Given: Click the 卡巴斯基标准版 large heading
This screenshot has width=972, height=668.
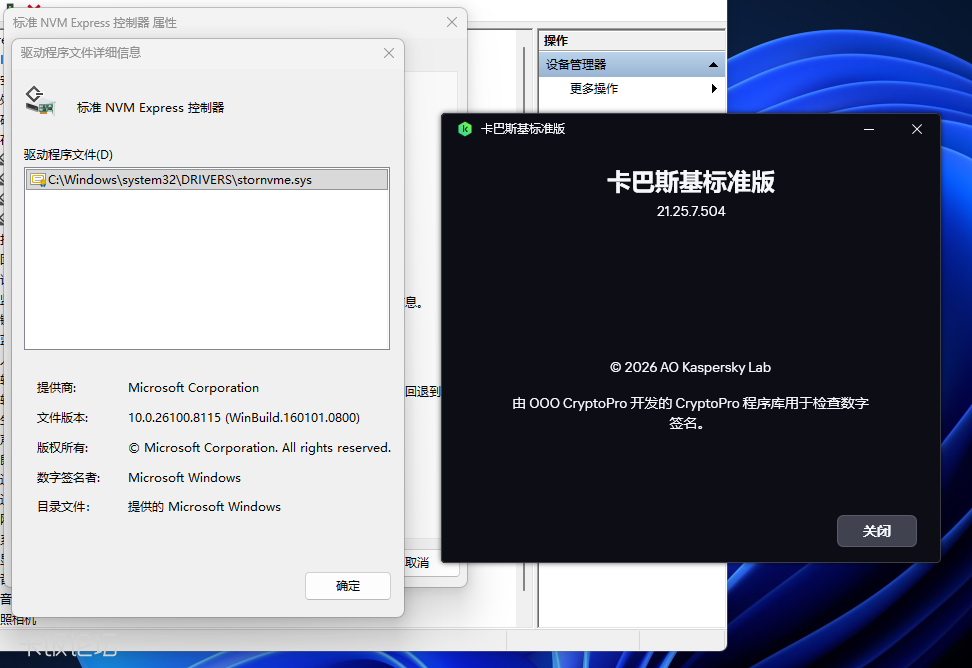Looking at the screenshot, I should [x=691, y=182].
